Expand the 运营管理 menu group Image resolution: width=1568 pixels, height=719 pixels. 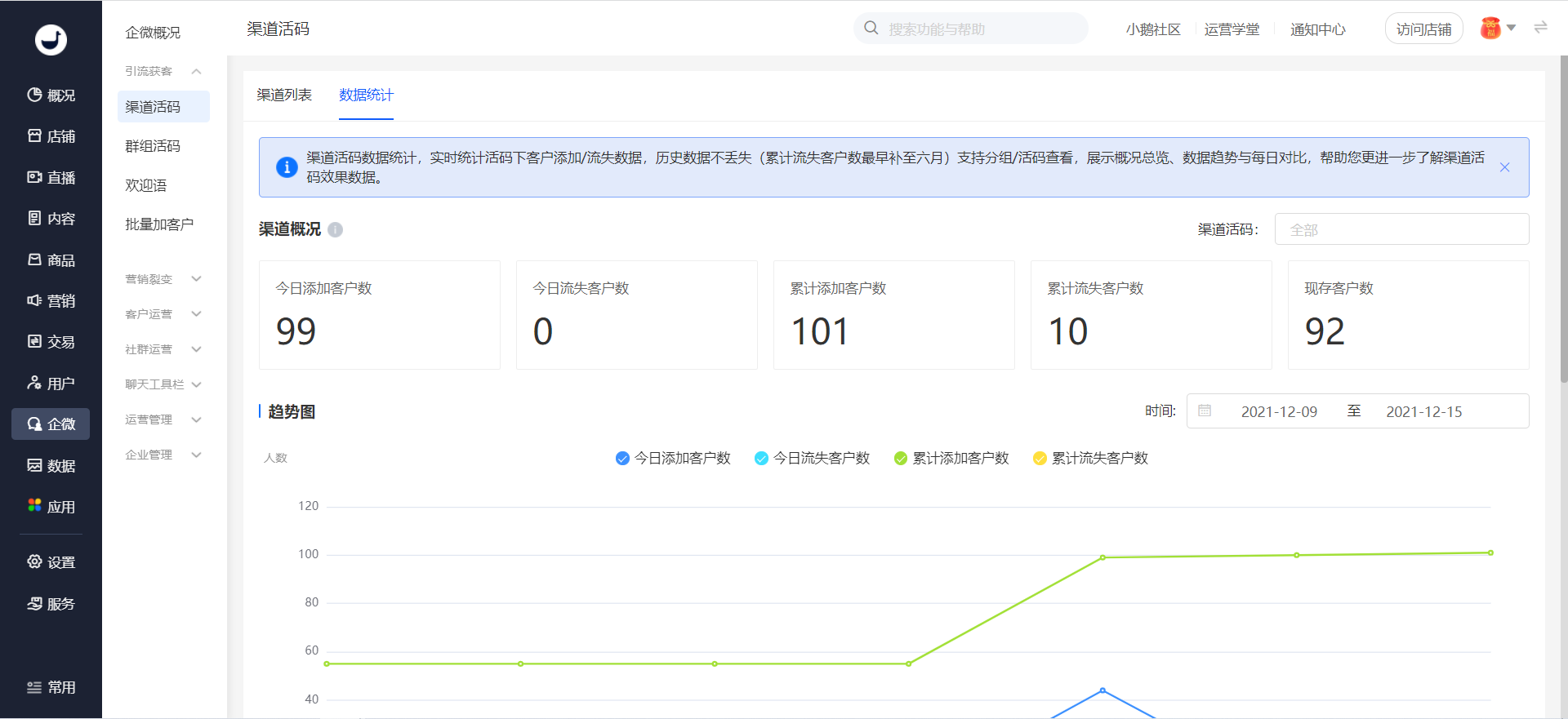pos(163,419)
